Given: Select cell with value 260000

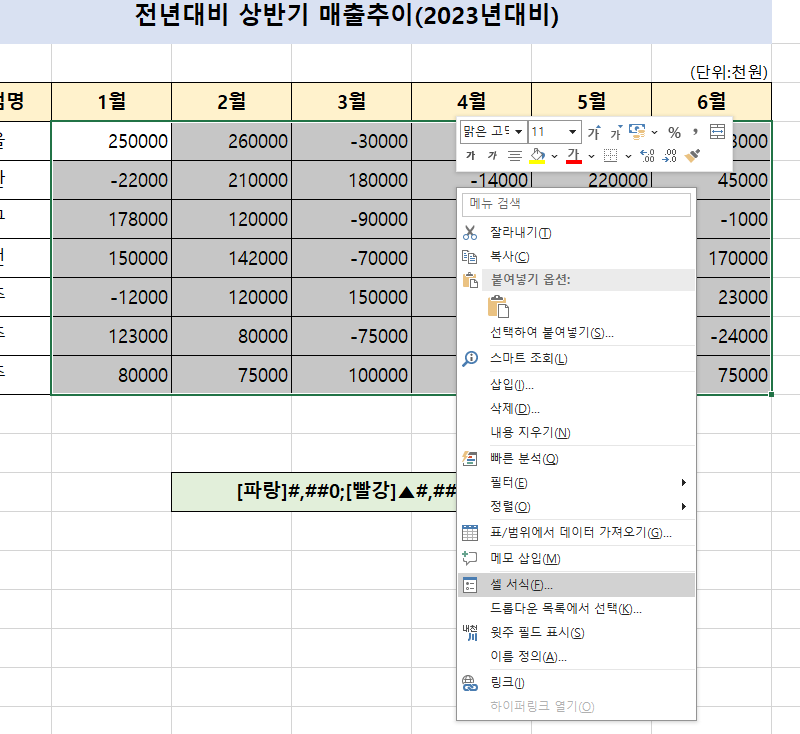Looking at the screenshot, I should (x=232, y=141).
